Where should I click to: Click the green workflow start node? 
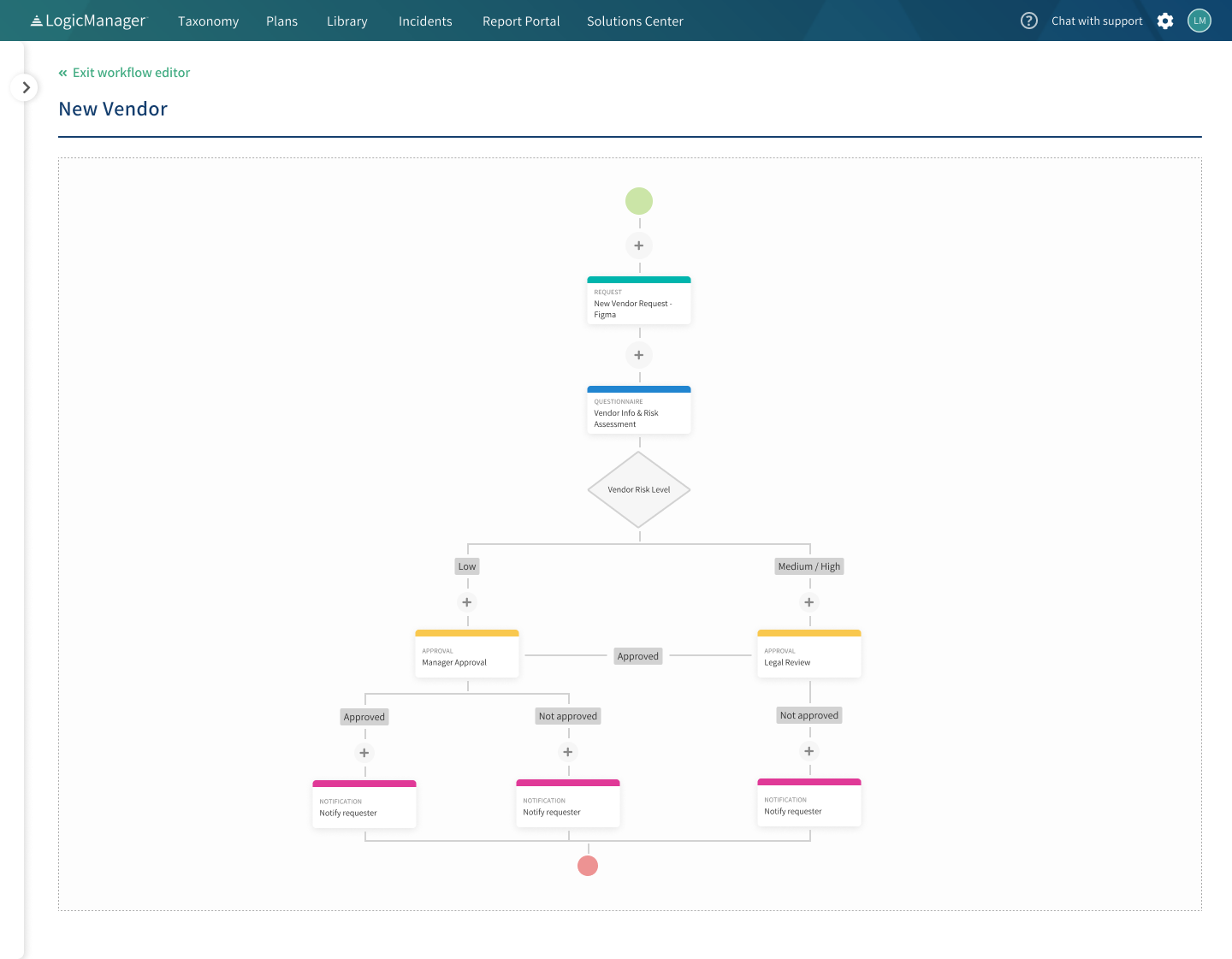click(639, 201)
